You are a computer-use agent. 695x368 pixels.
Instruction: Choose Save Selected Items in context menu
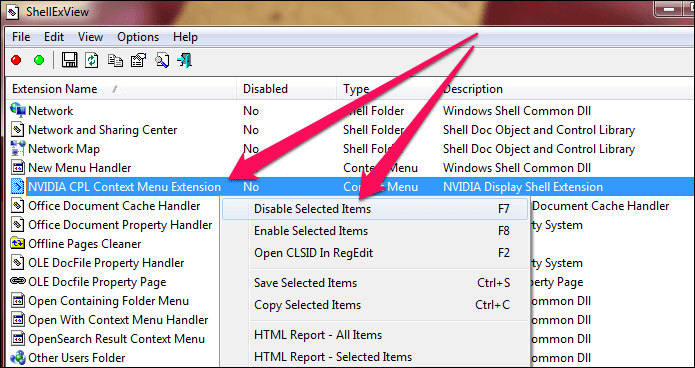375,283
